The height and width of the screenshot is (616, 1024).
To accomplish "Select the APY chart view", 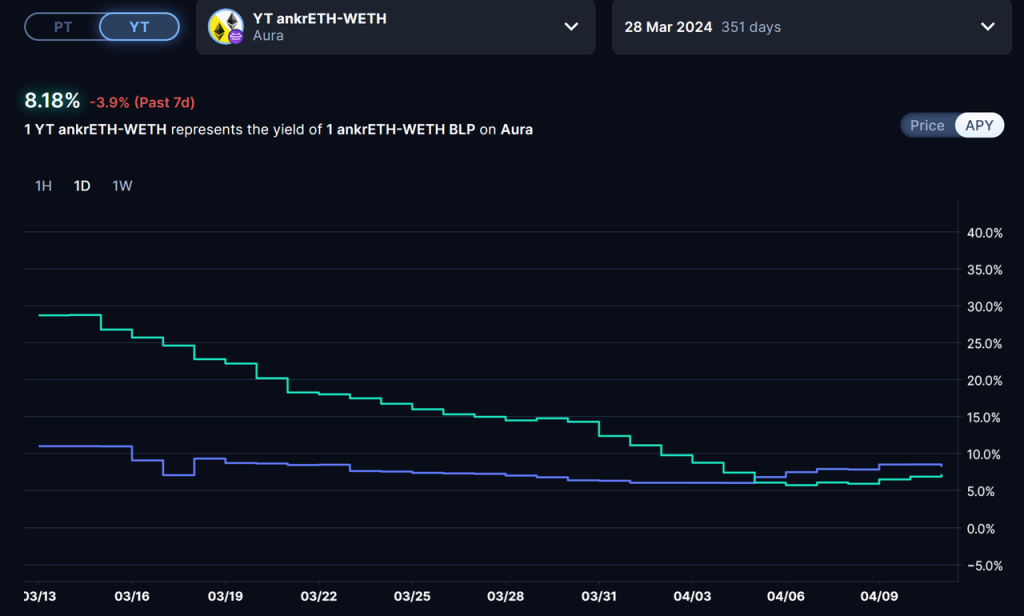I will (979, 125).
